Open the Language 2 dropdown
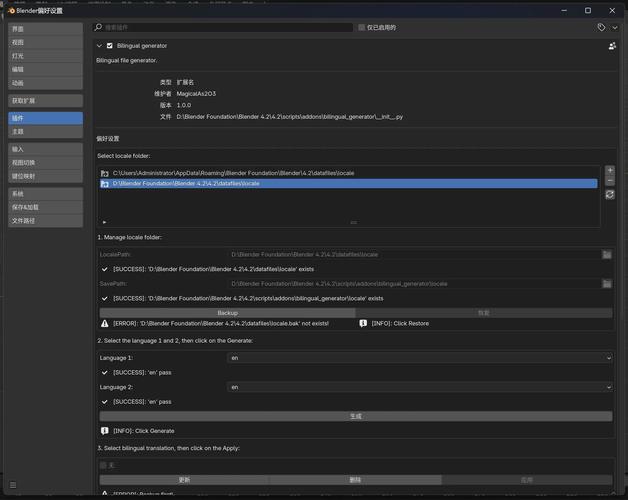 (420, 387)
